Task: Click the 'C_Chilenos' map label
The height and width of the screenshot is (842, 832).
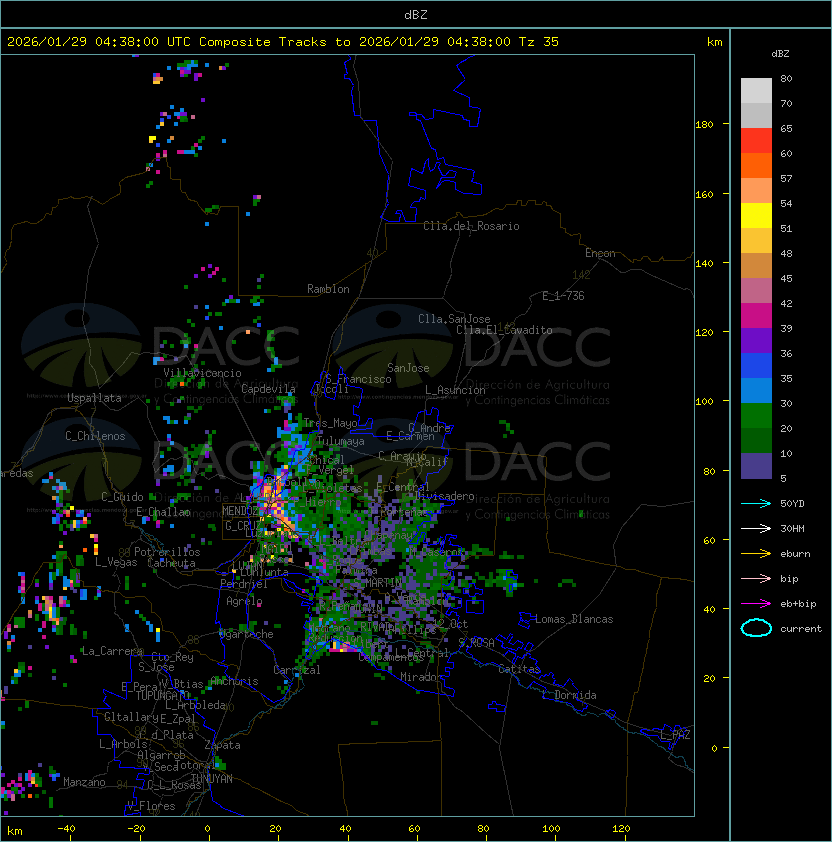Action: coord(95,436)
